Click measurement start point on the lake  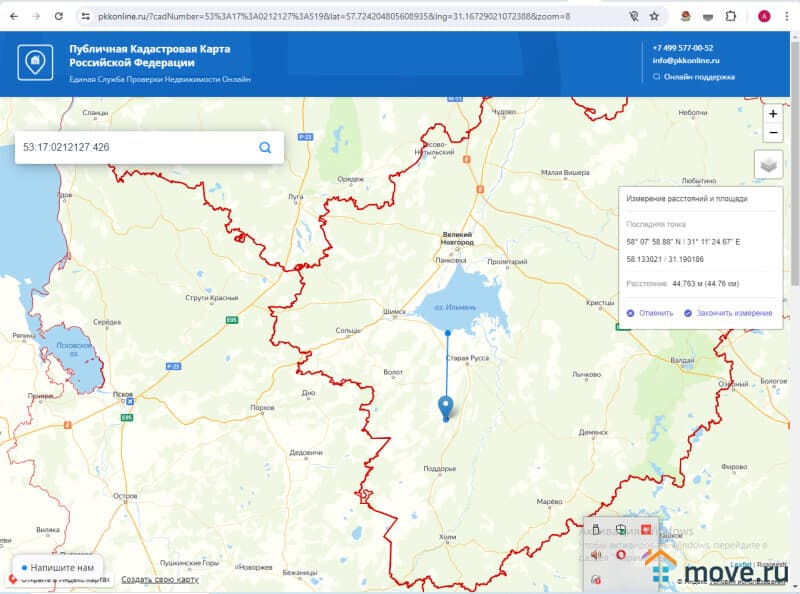tap(447, 333)
